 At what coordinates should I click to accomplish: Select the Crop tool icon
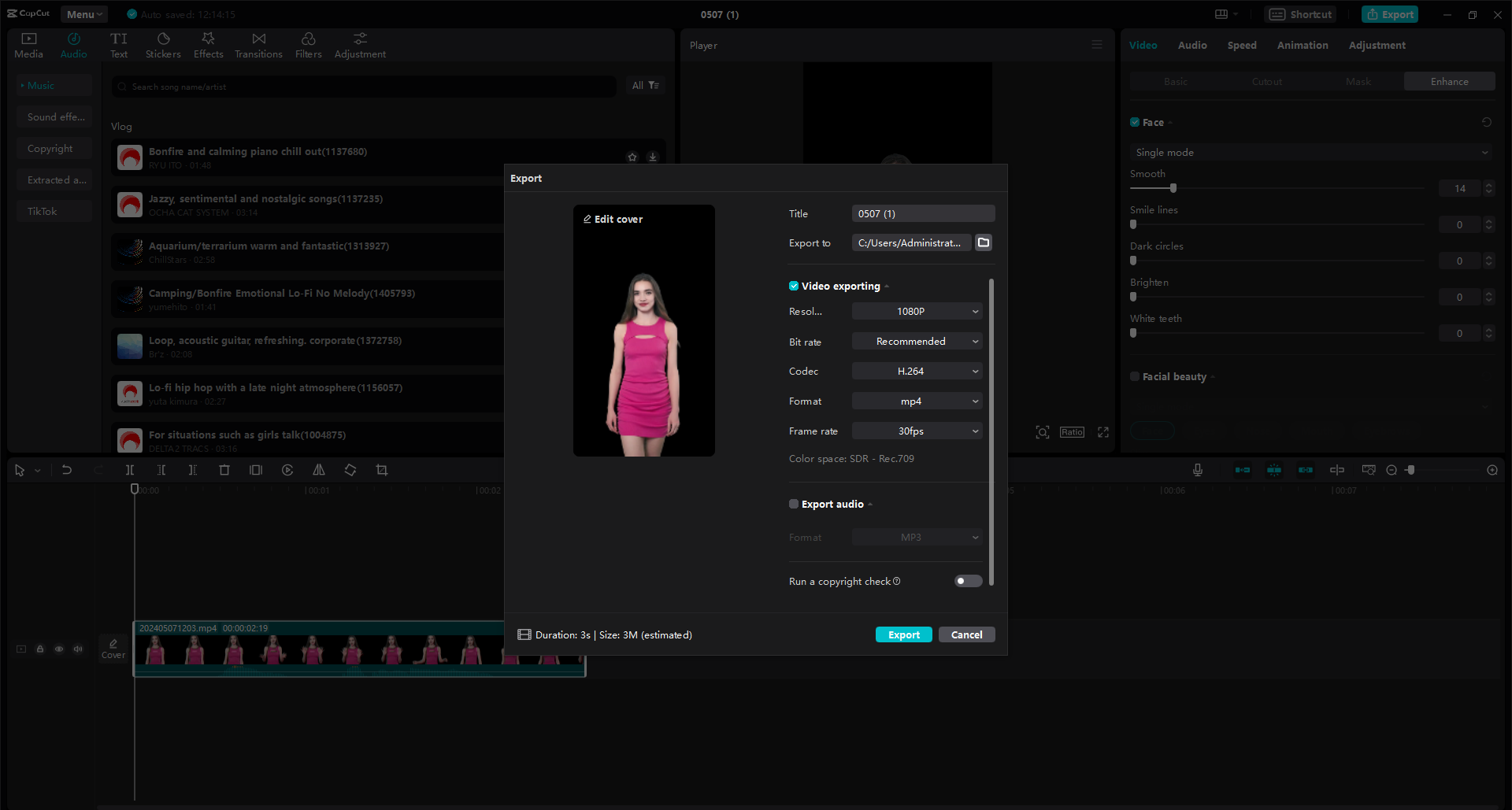382,469
